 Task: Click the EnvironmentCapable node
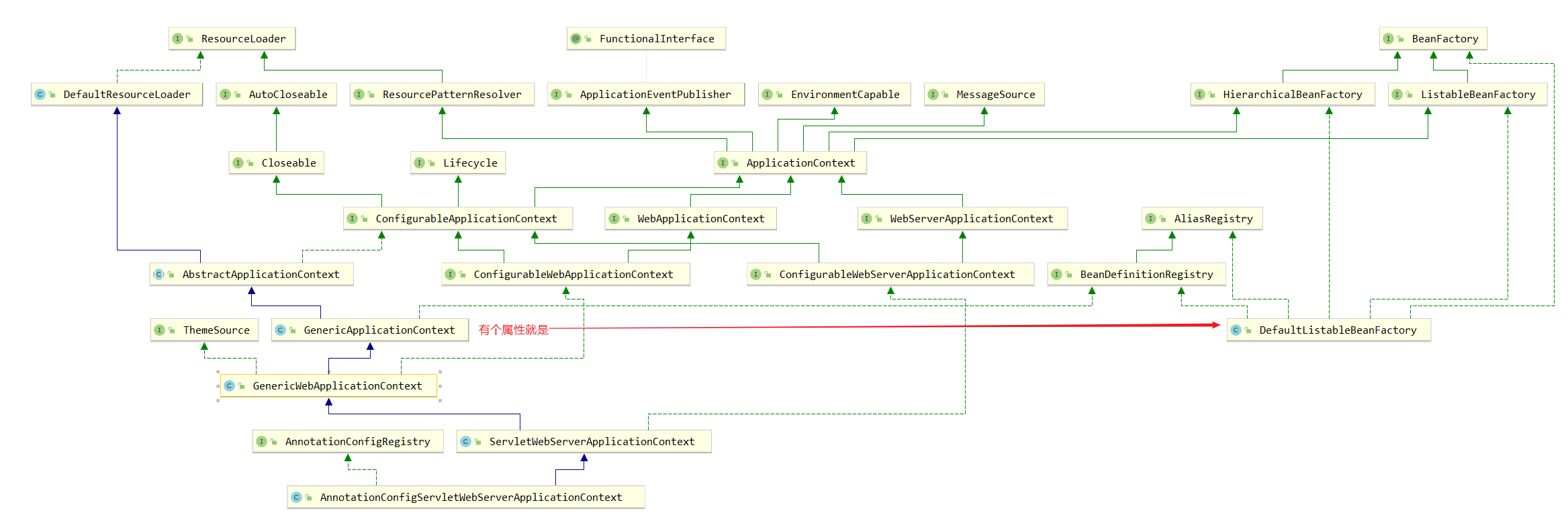click(x=835, y=95)
